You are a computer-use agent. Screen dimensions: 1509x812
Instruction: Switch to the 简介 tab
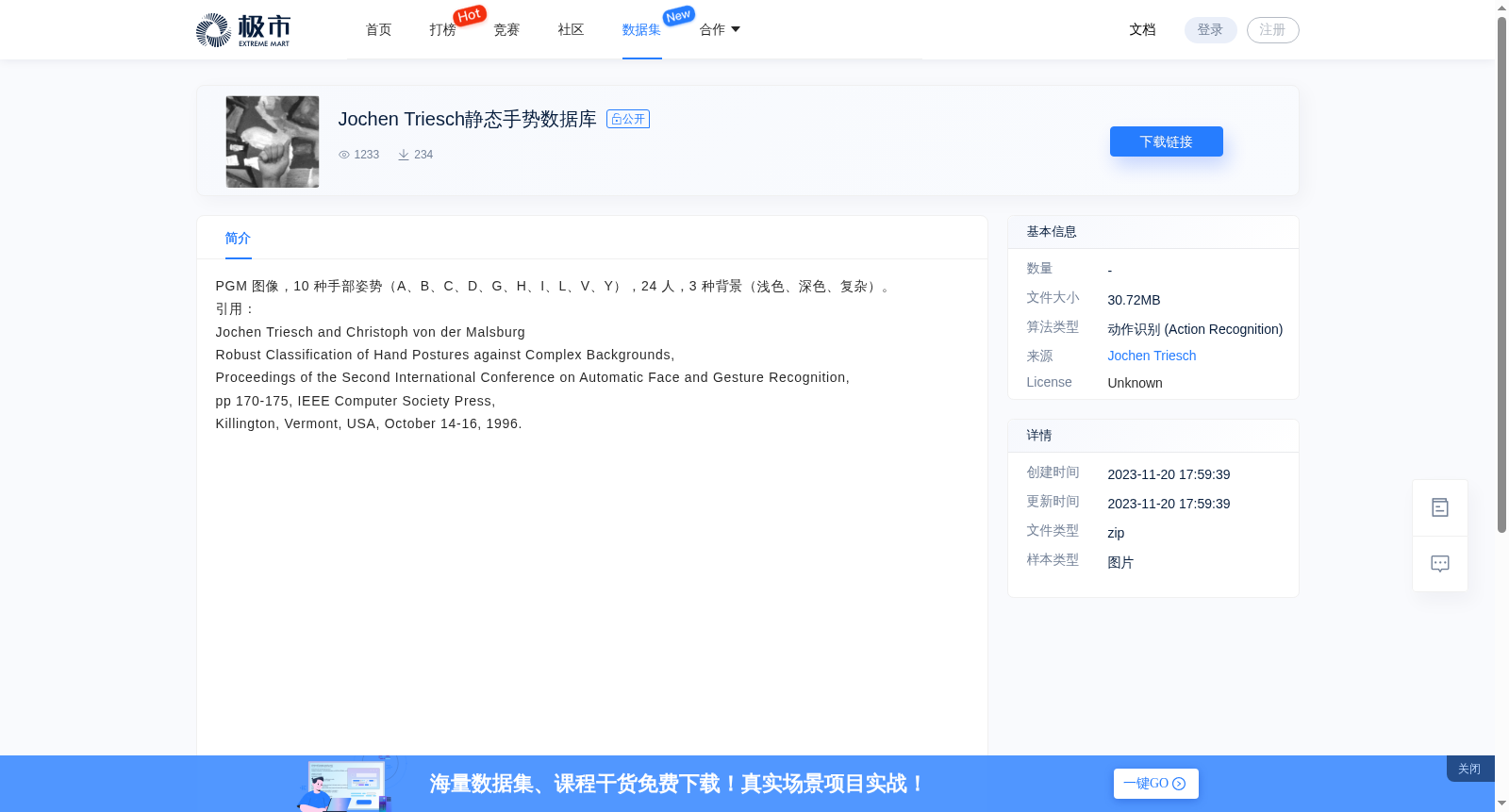(238, 239)
